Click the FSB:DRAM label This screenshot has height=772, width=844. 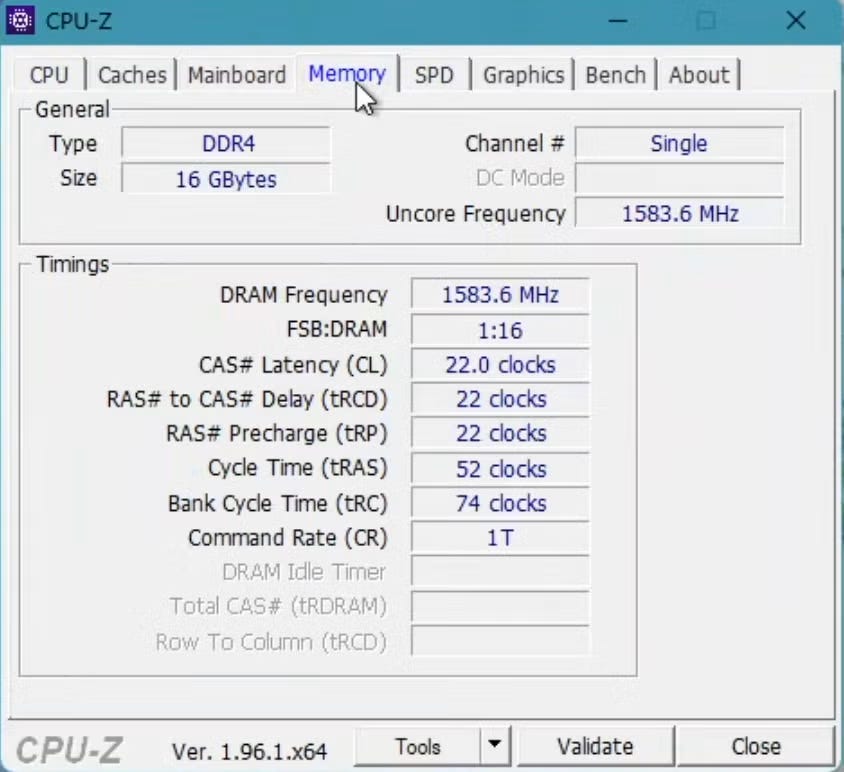(337, 329)
